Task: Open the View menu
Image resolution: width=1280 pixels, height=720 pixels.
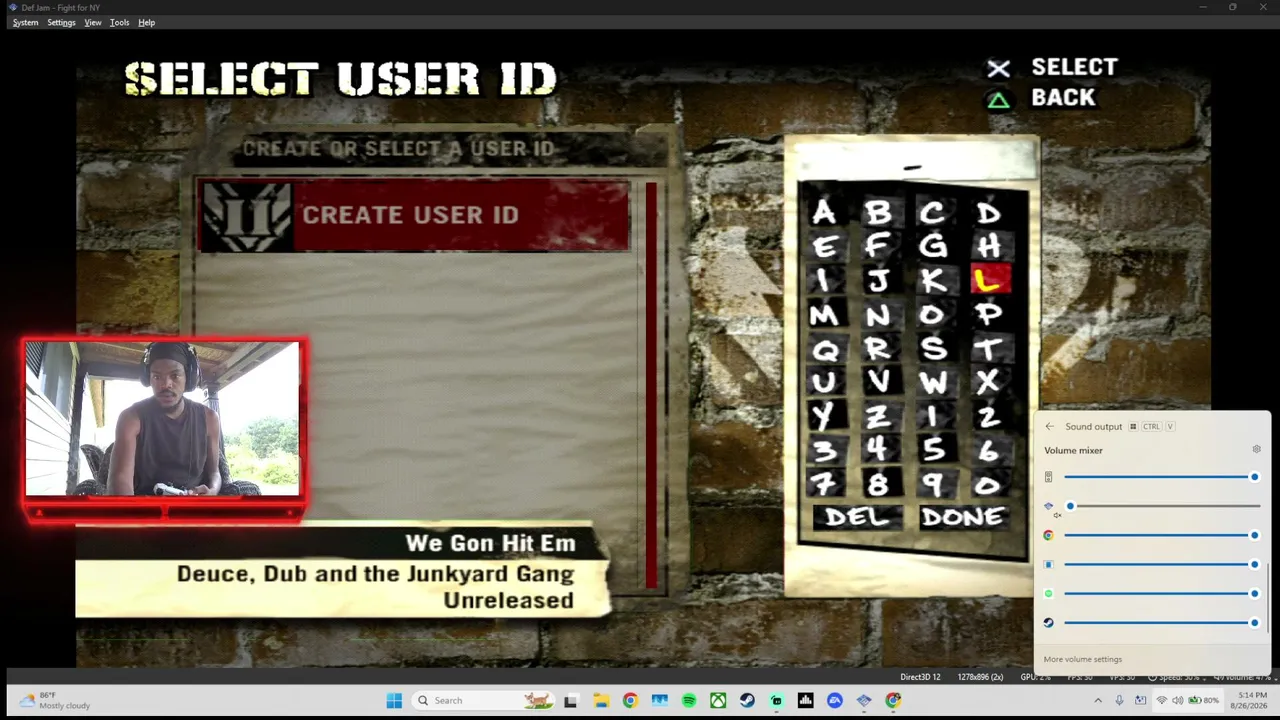Action: (93, 22)
